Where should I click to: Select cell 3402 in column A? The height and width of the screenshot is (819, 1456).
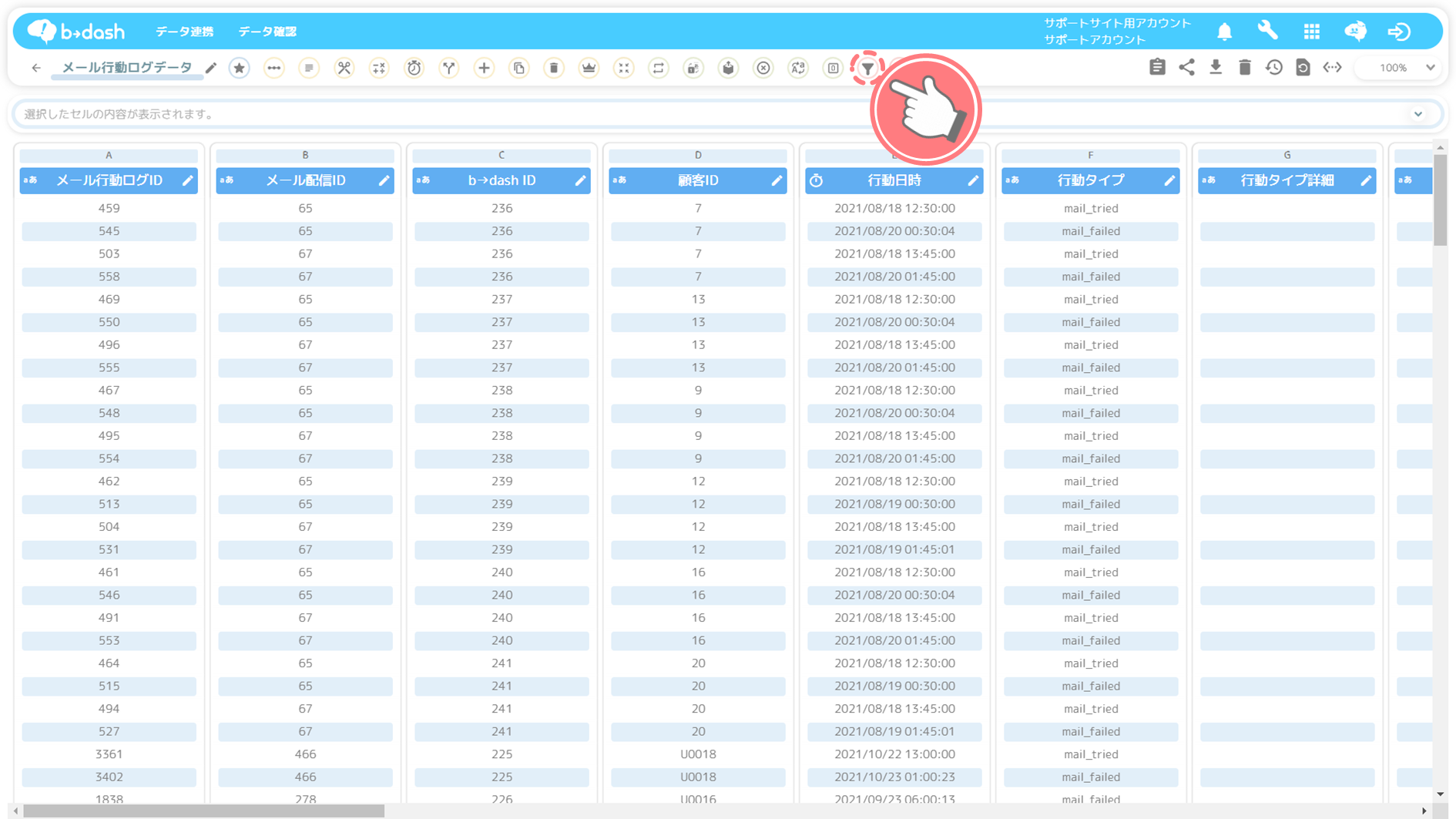[109, 777]
